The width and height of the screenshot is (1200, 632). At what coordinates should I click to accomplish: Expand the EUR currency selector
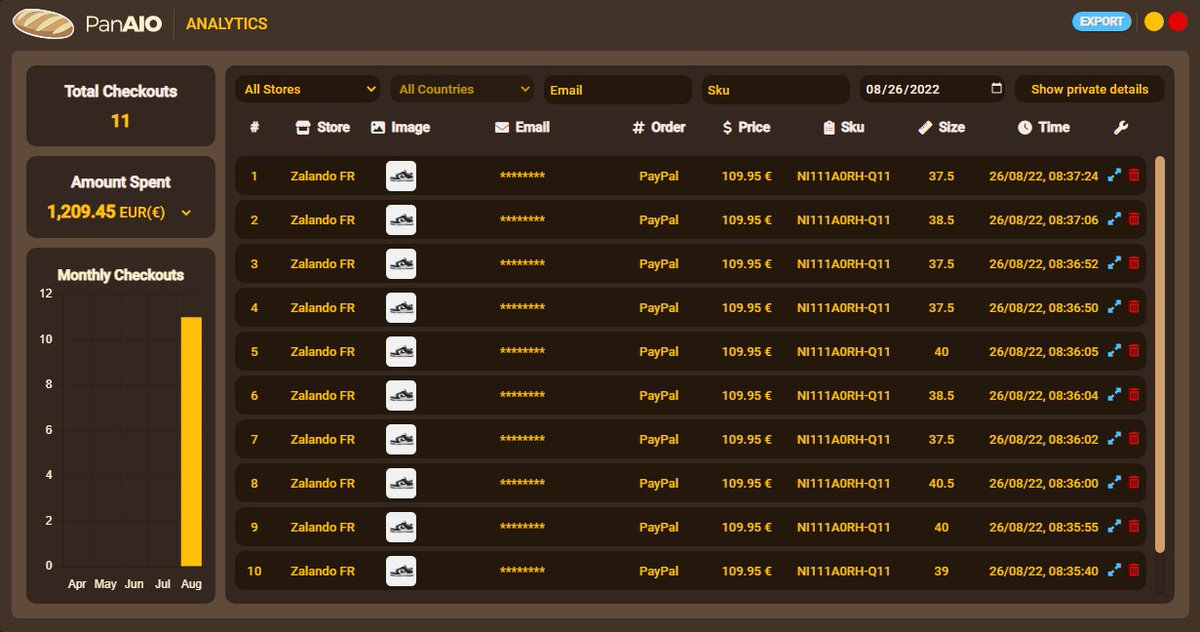(185, 213)
